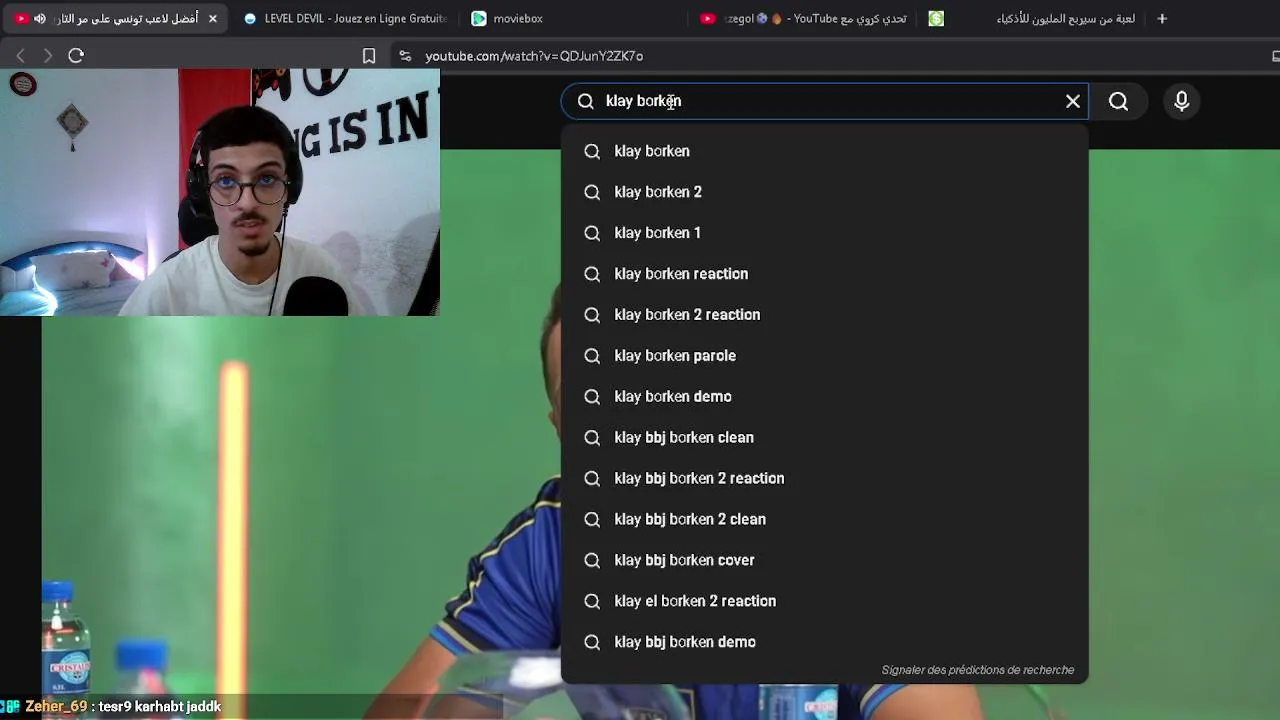
Task: Click the youtube.com URL in address bar
Action: [534, 56]
